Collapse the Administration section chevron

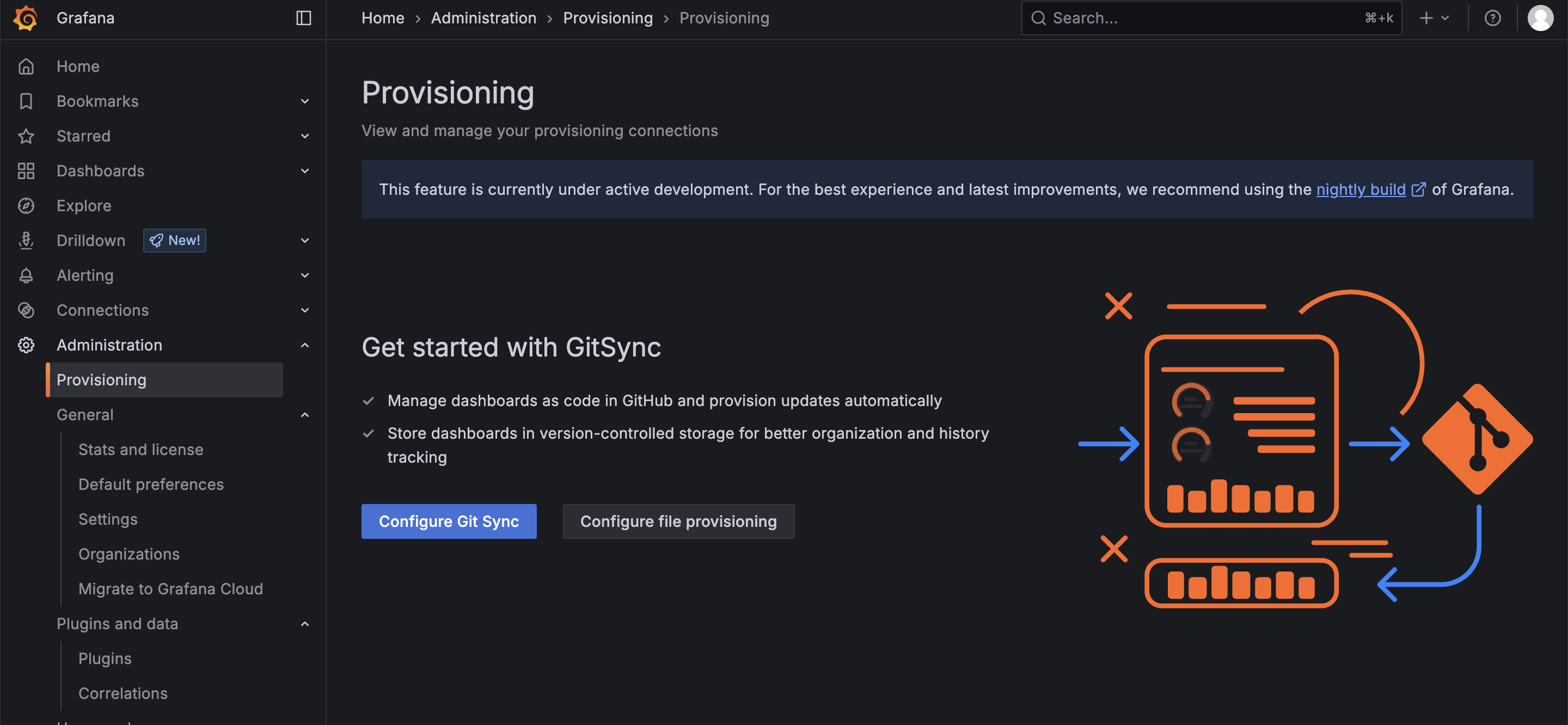pos(305,345)
